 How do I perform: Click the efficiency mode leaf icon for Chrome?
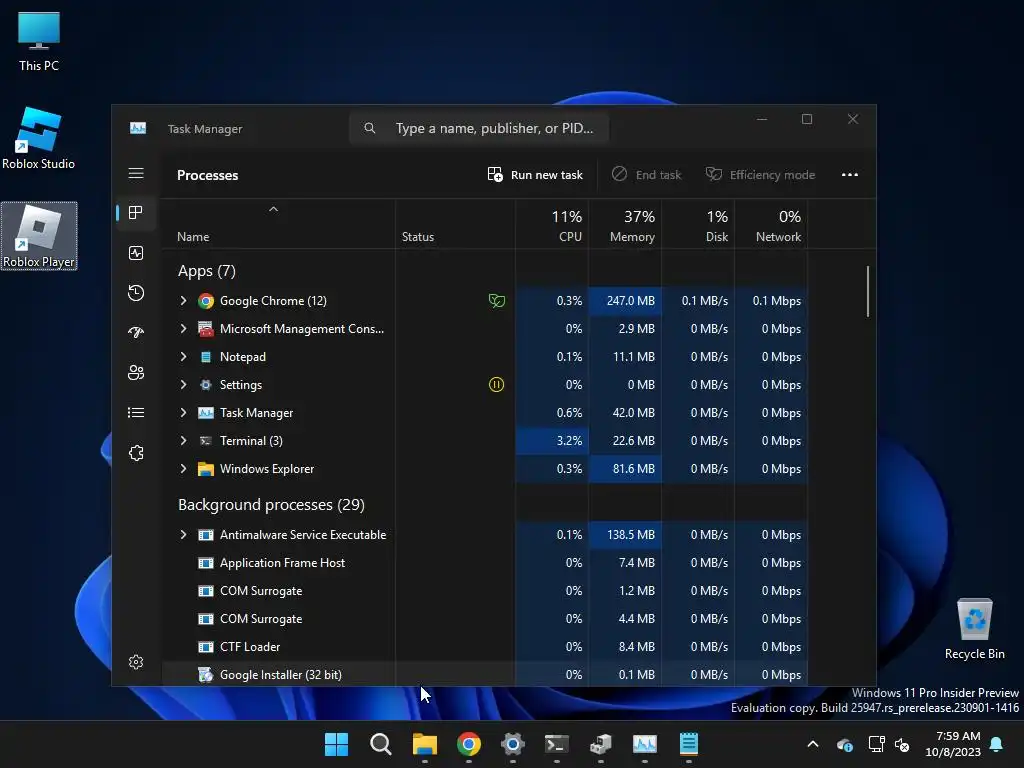coord(496,300)
